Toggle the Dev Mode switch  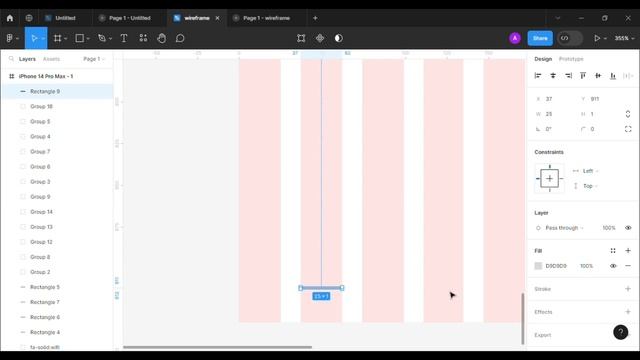point(570,38)
